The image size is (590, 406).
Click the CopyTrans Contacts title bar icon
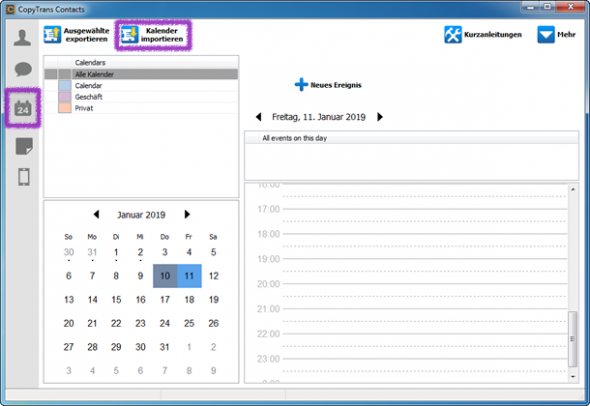click(10, 9)
